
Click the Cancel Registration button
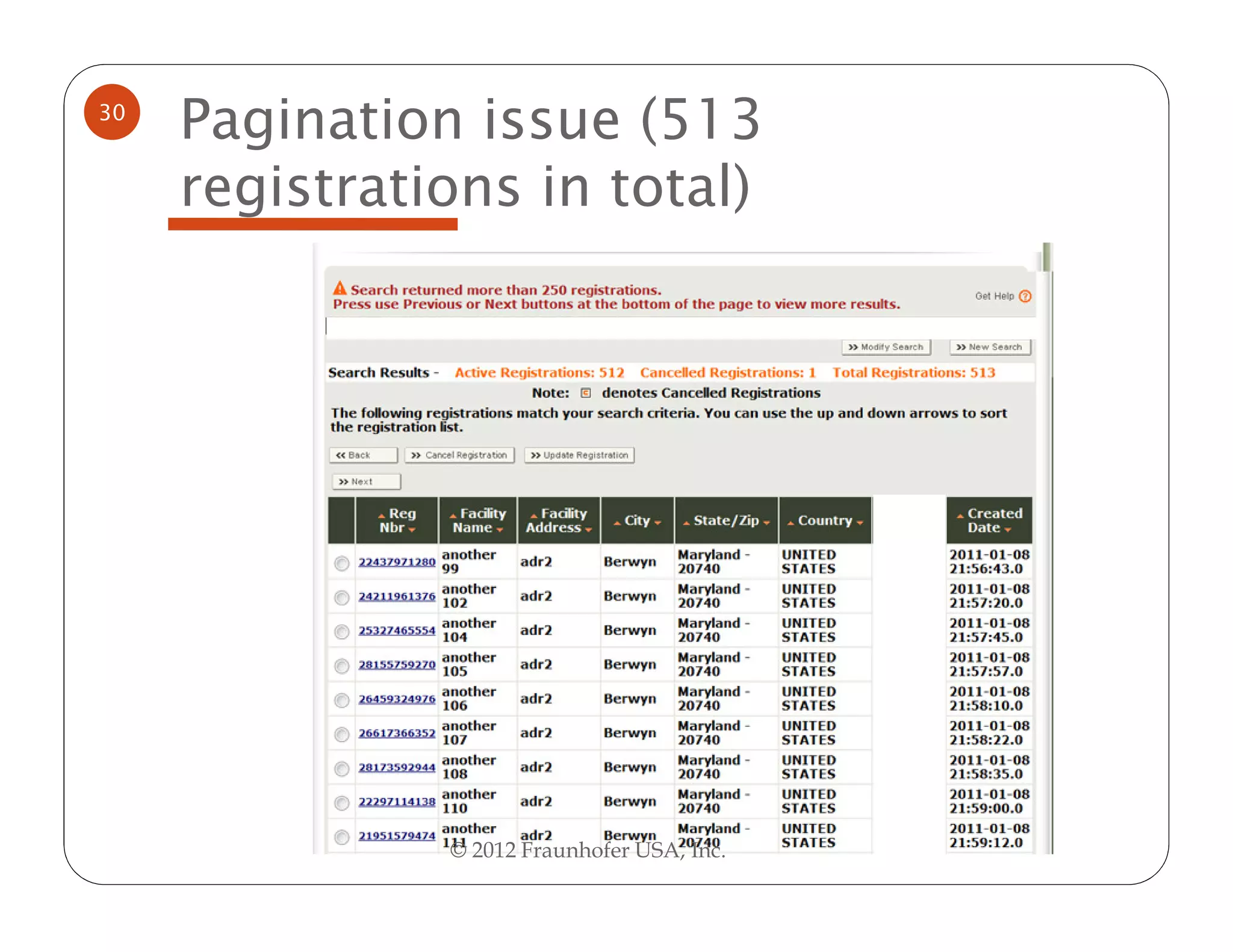[459, 455]
